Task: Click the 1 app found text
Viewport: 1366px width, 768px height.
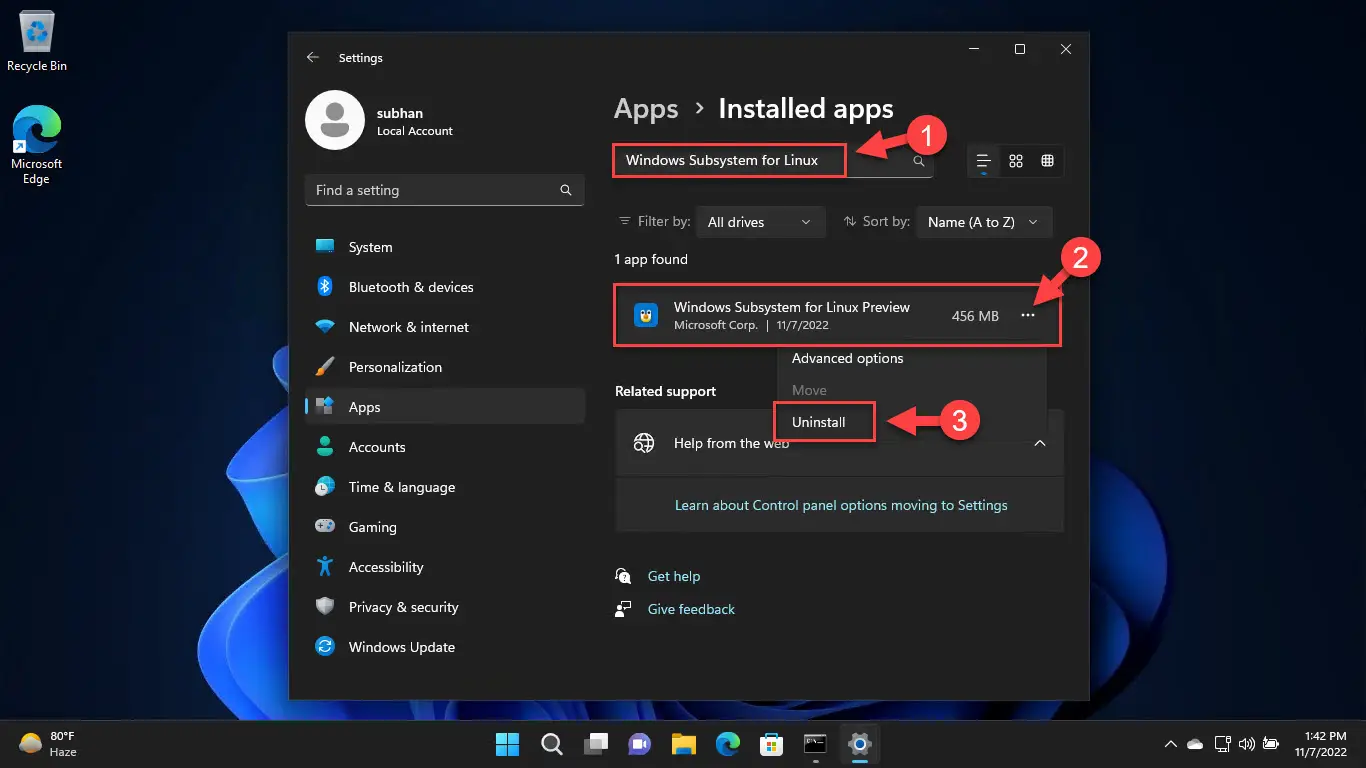Action: point(651,259)
